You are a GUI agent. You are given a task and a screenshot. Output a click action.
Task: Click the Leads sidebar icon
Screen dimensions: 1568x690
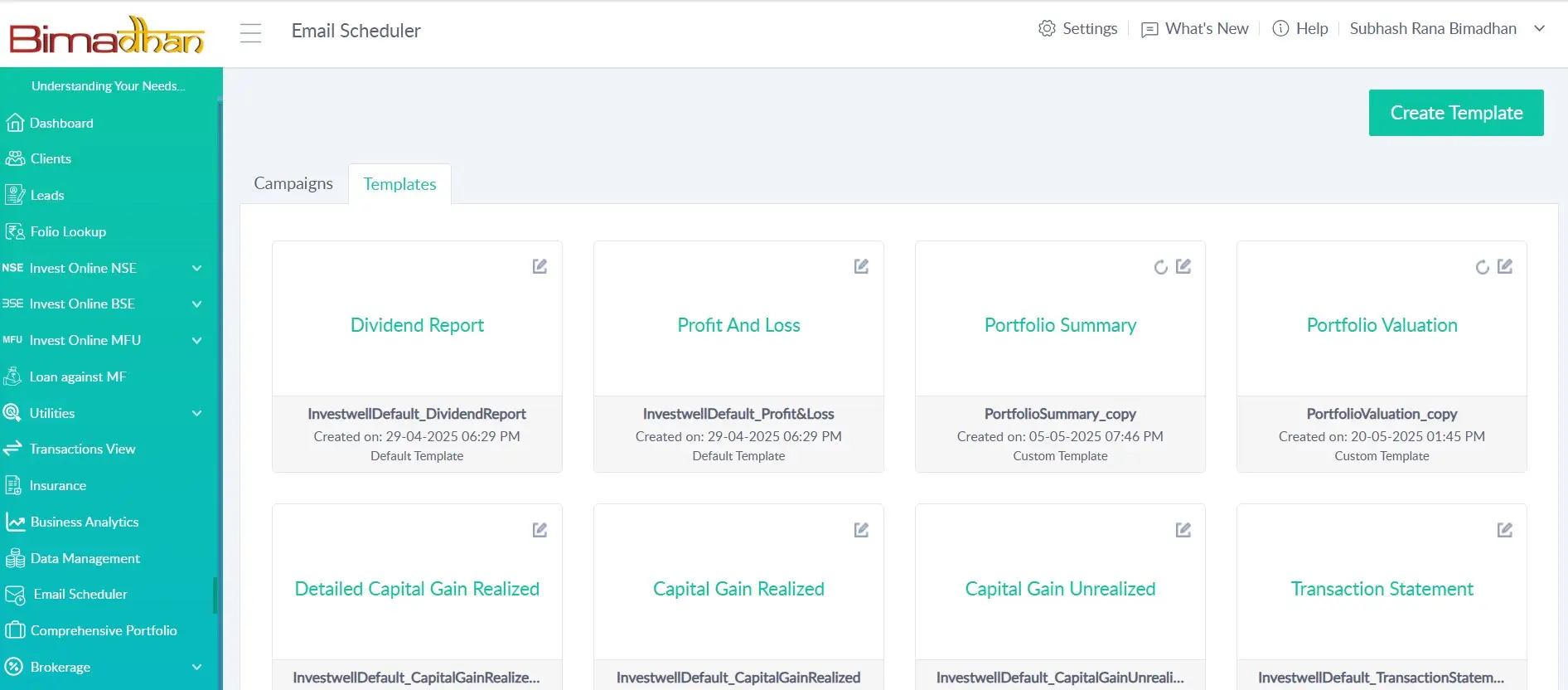click(x=15, y=195)
